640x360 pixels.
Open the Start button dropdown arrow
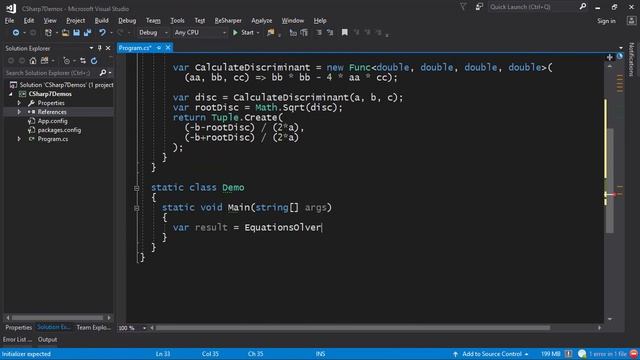click(x=258, y=33)
